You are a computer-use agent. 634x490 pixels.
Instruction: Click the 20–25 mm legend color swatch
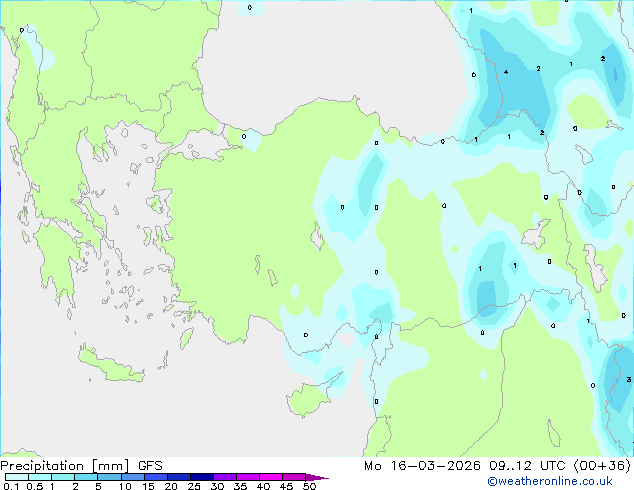[x=178, y=477]
